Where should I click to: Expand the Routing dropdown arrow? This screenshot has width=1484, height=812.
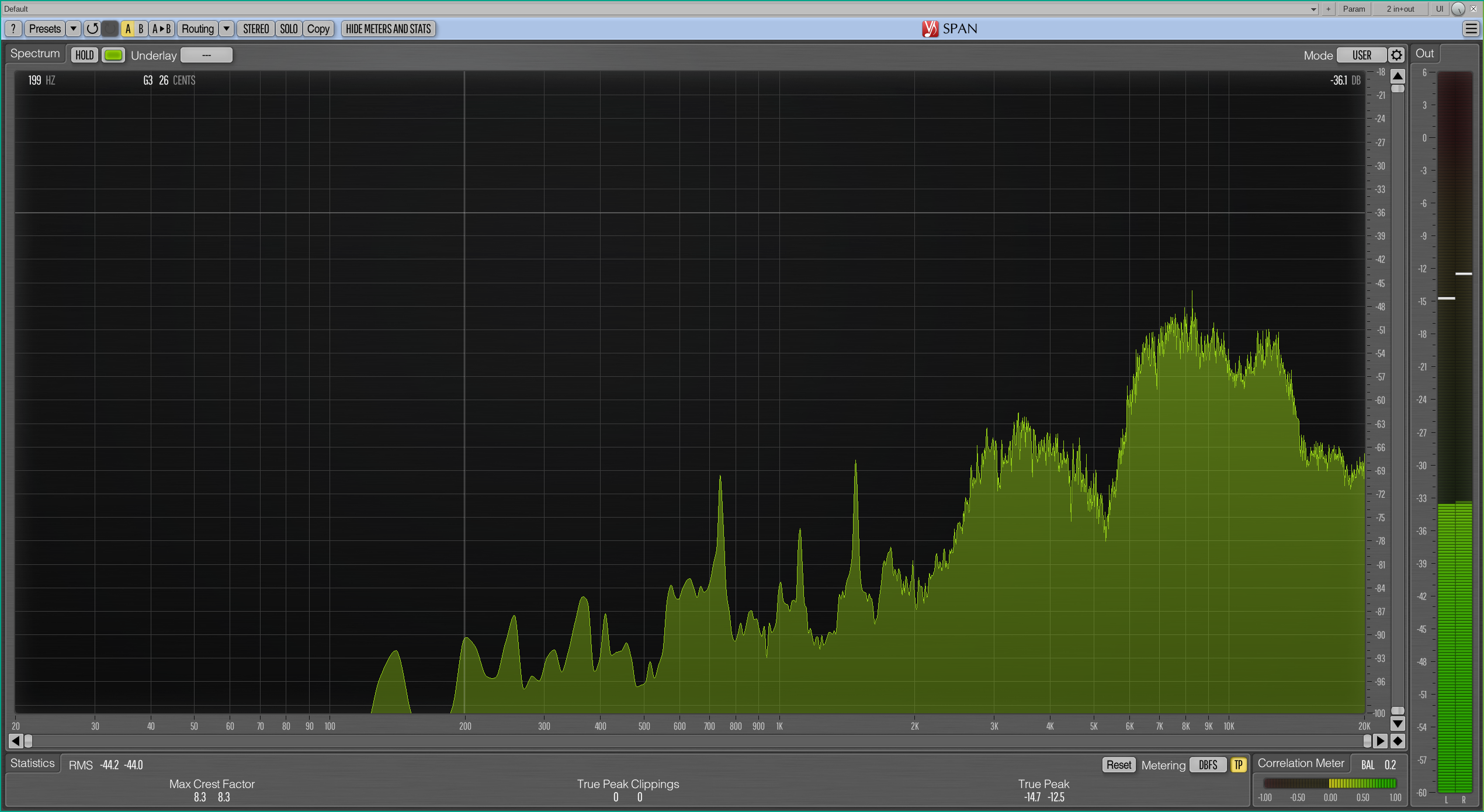226,29
